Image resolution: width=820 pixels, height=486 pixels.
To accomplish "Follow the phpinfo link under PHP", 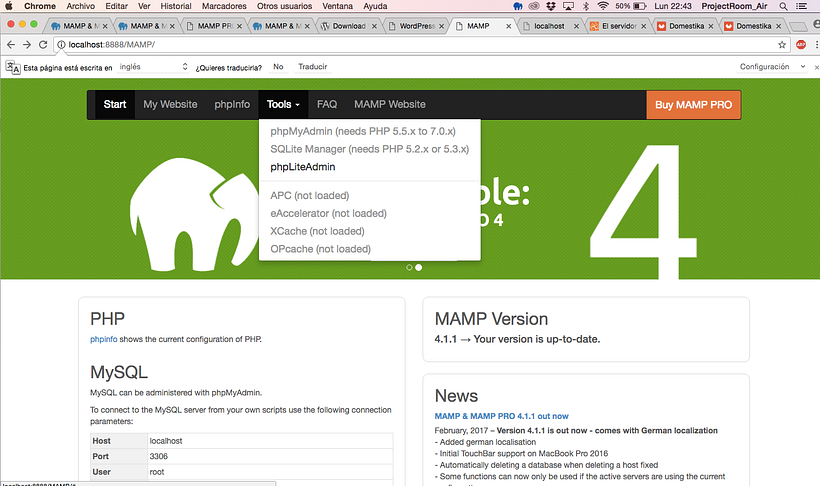I will (104, 339).
